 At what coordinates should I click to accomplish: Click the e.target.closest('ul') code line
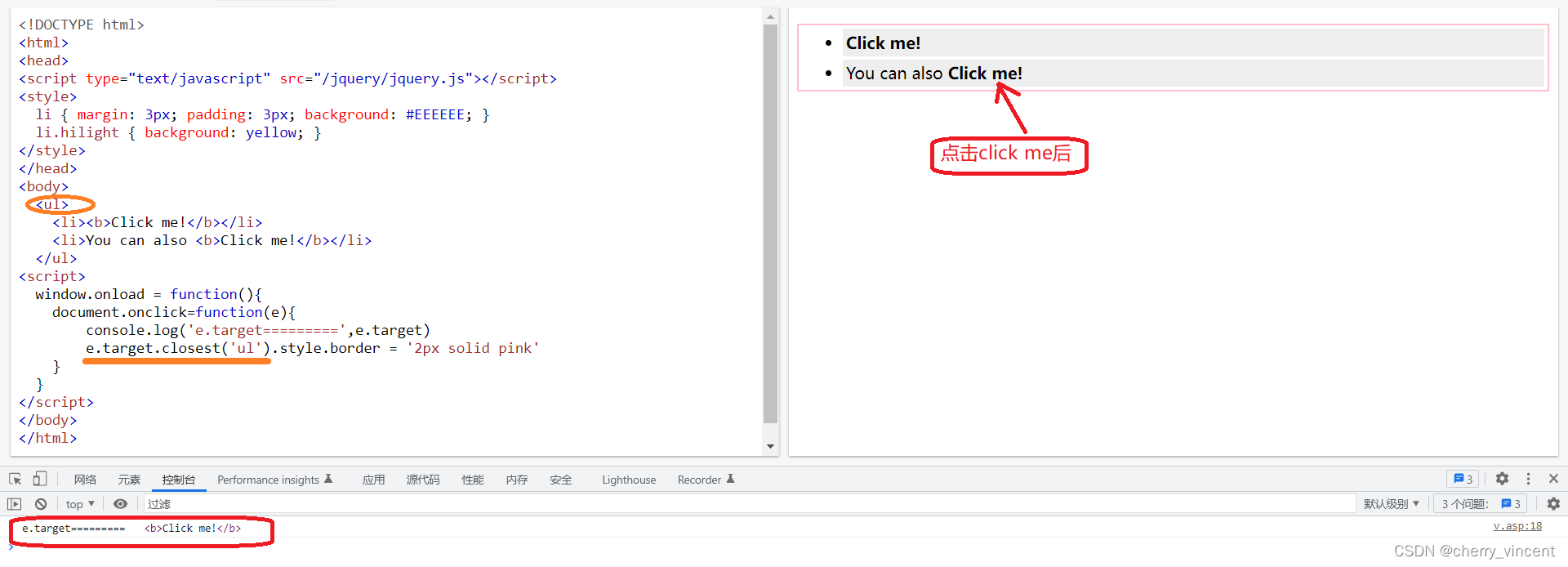tap(312, 348)
